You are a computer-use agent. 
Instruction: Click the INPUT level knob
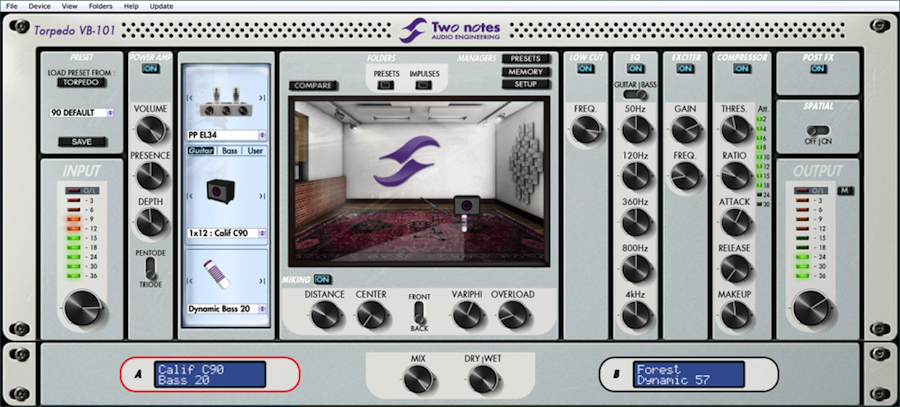(82, 308)
